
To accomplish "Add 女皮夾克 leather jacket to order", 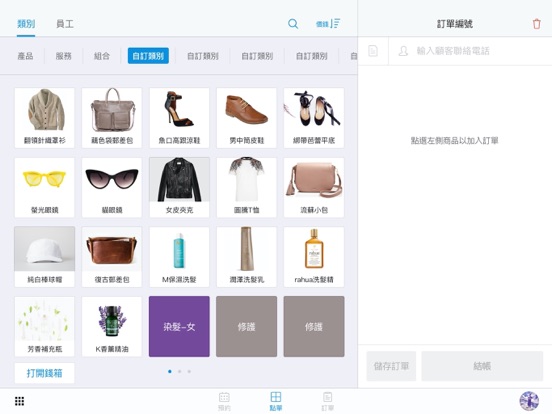I will click(x=179, y=187).
